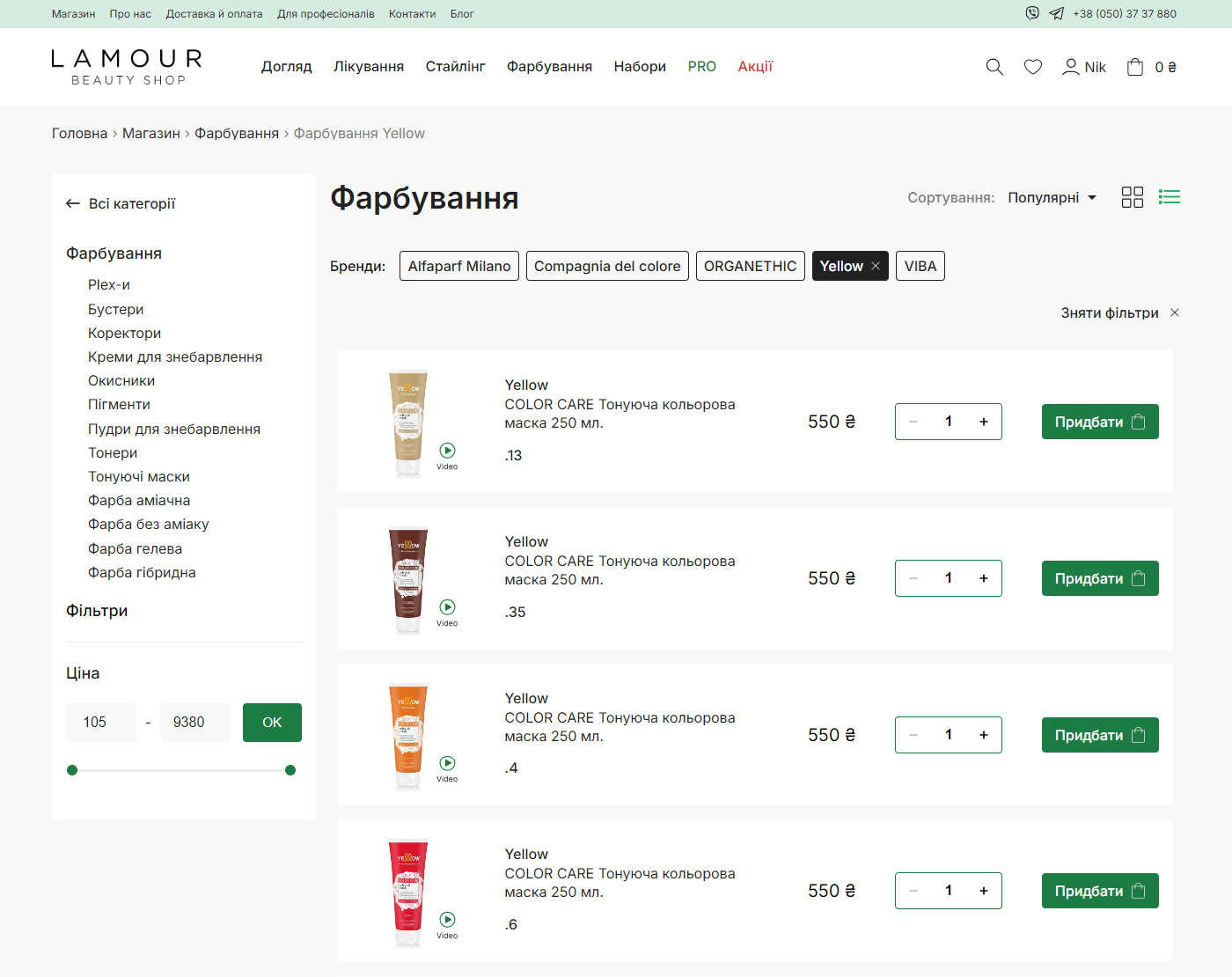Toggle the ORGANETHIC brand filter

(751, 266)
